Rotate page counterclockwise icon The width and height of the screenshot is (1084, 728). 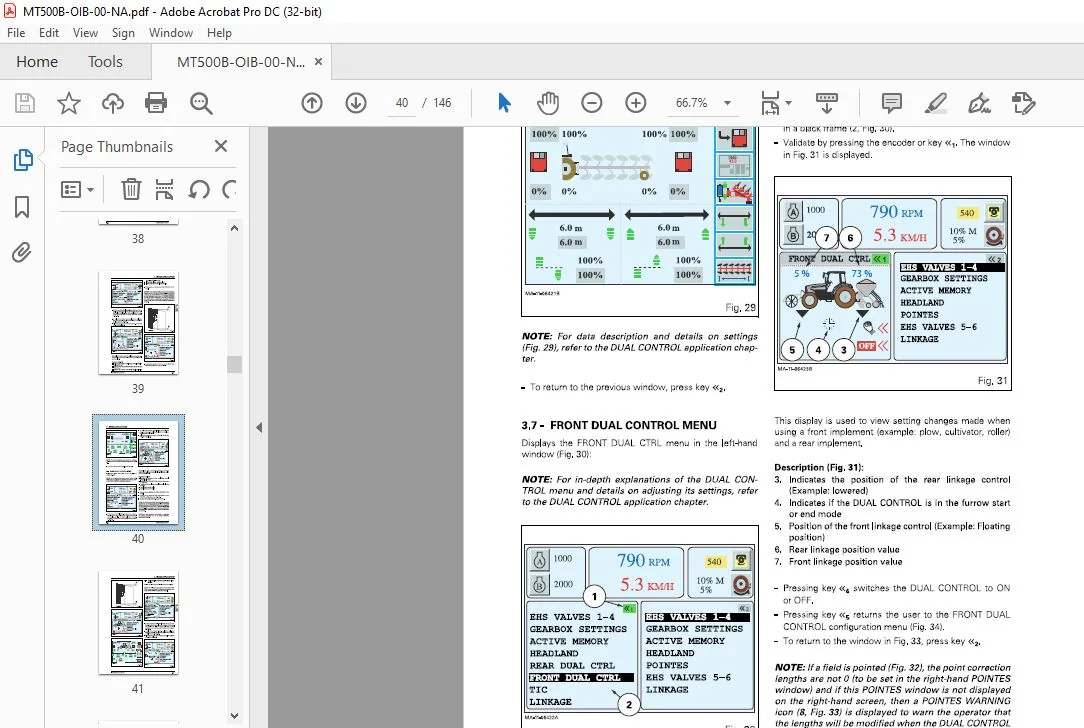pos(199,189)
